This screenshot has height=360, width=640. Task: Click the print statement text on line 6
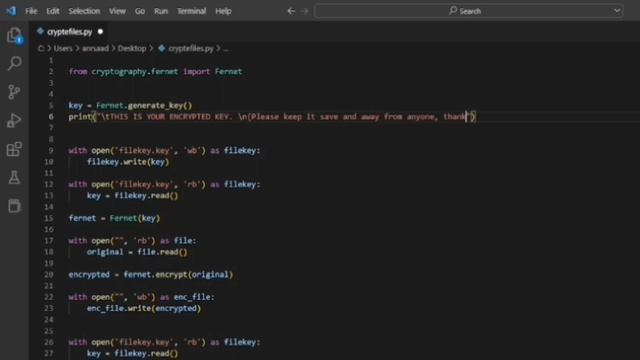(272, 117)
